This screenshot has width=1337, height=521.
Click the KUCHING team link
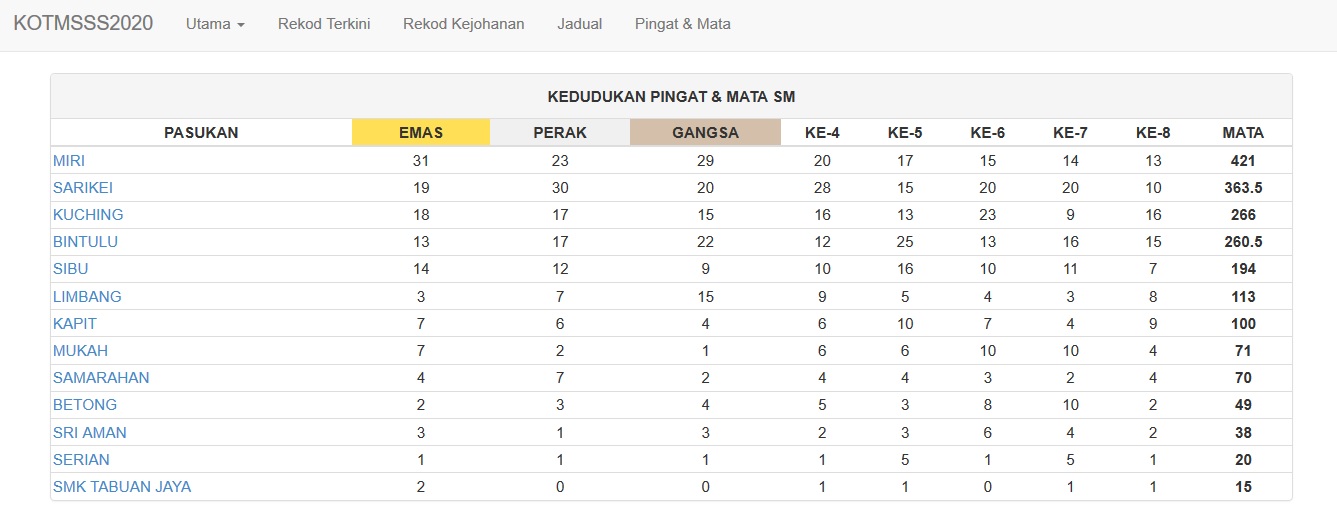pos(88,214)
